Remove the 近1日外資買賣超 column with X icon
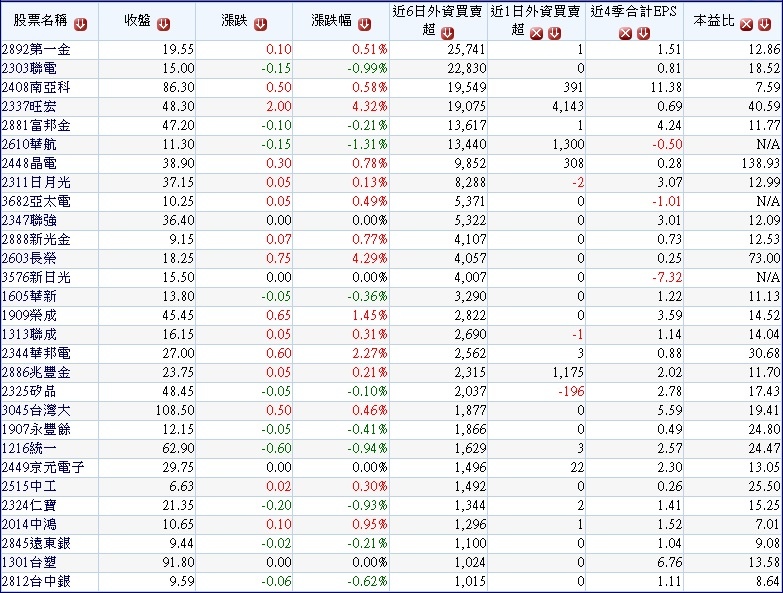 (536, 33)
